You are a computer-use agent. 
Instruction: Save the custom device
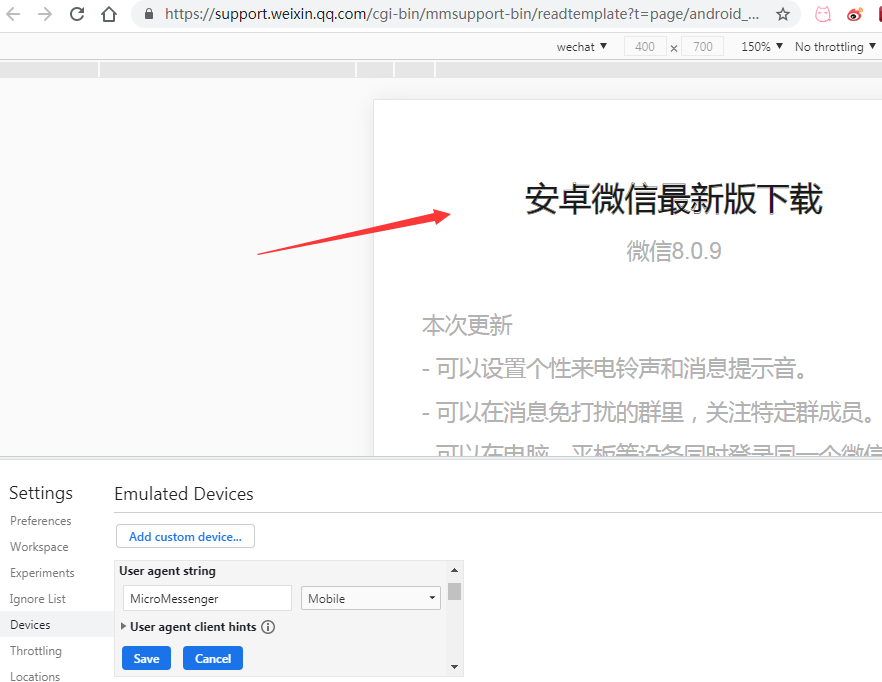point(146,658)
